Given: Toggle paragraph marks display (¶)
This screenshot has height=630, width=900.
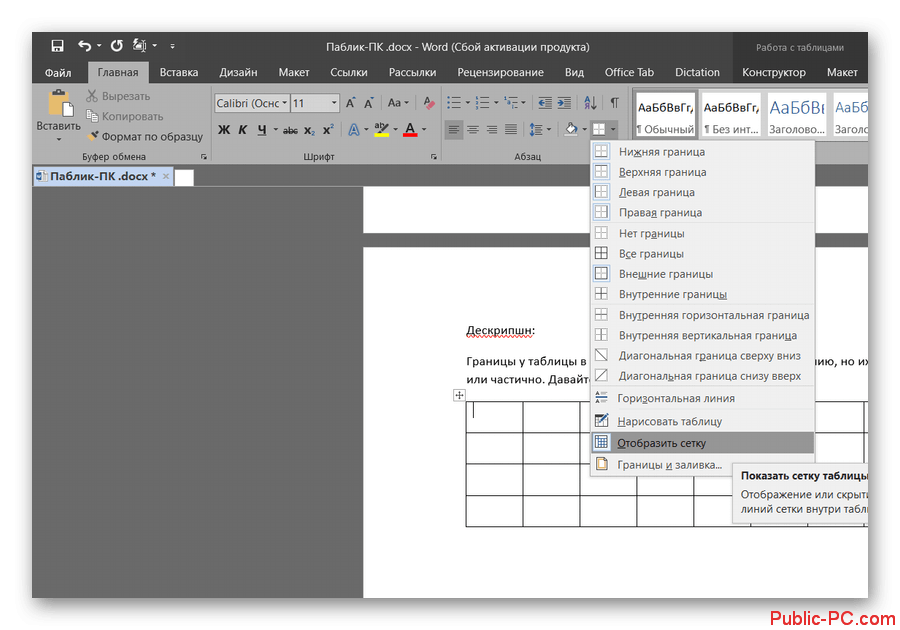Looking at the screenshot, I should point(614,103).
